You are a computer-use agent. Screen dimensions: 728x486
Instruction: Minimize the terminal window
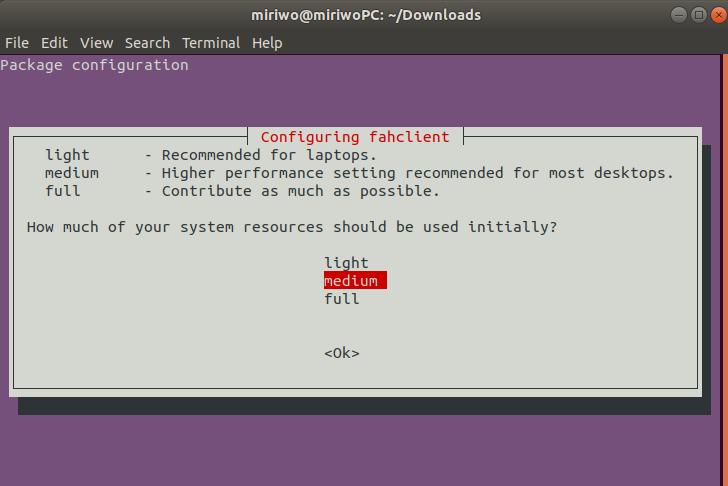pyautogui.click(x=679, y=15)
